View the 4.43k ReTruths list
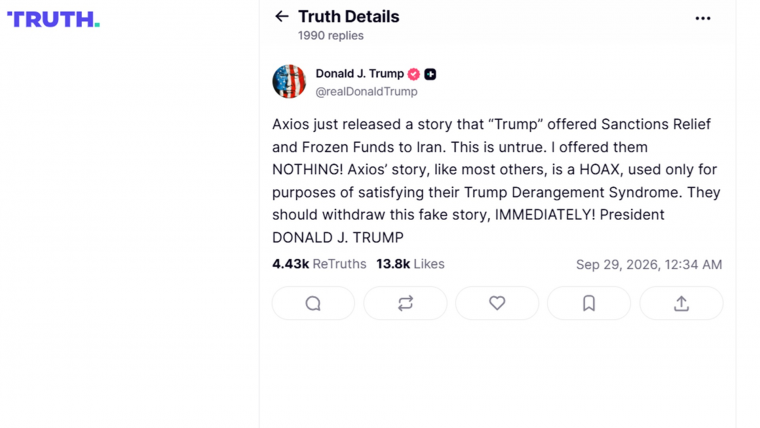The image size is (760, 428). 319,264
